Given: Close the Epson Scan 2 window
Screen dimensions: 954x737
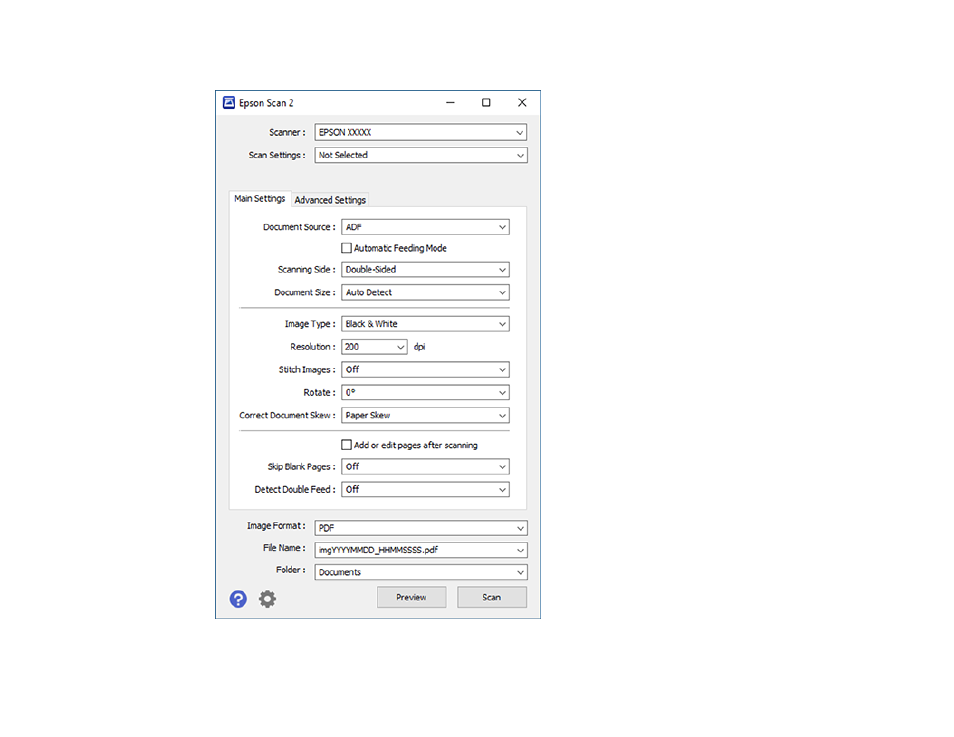Looking at the screenshot, I should tap(522, 102).
